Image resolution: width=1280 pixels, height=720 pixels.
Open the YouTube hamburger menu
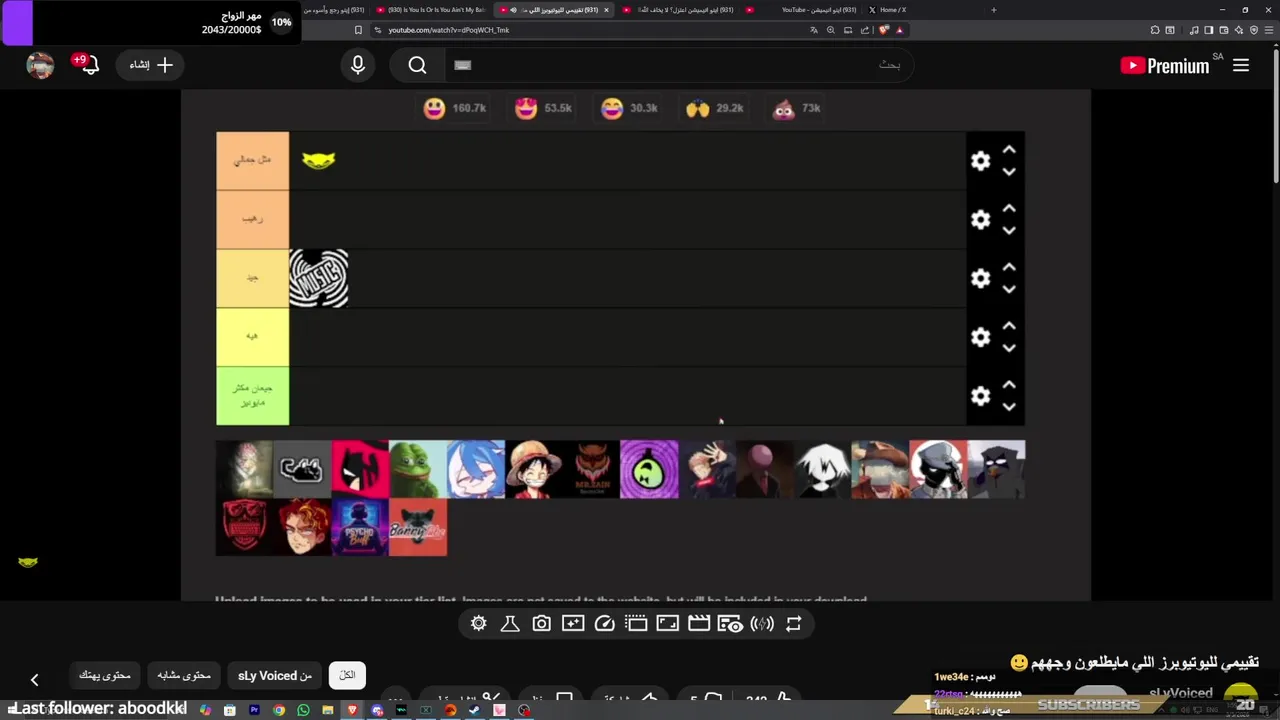click(x=1241, y=65)
